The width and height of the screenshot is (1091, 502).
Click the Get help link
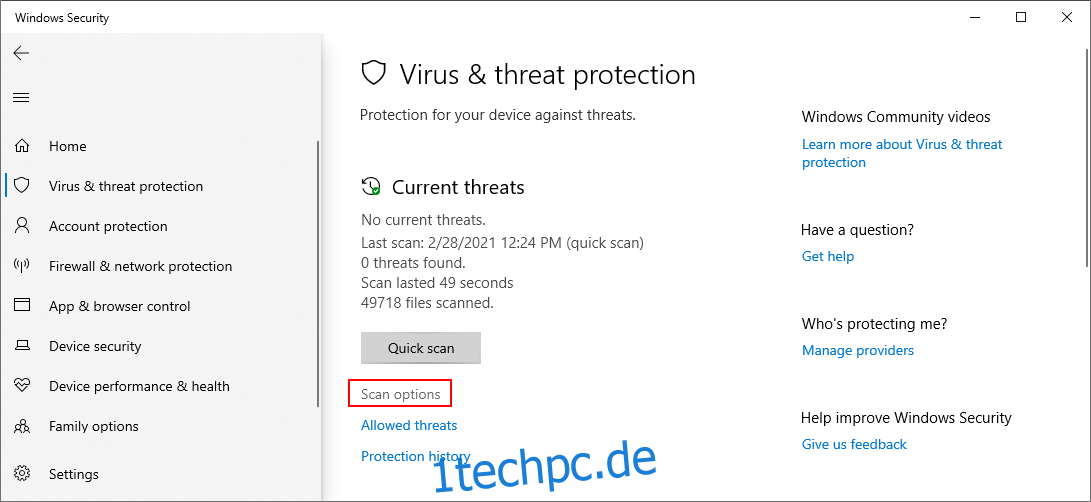click(x=828, y=256)
